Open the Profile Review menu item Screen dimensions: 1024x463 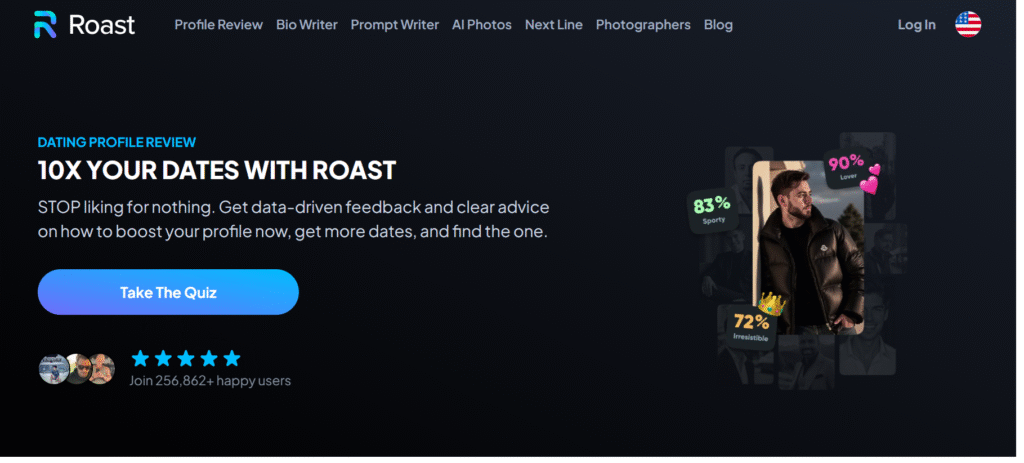coord(219,25)
